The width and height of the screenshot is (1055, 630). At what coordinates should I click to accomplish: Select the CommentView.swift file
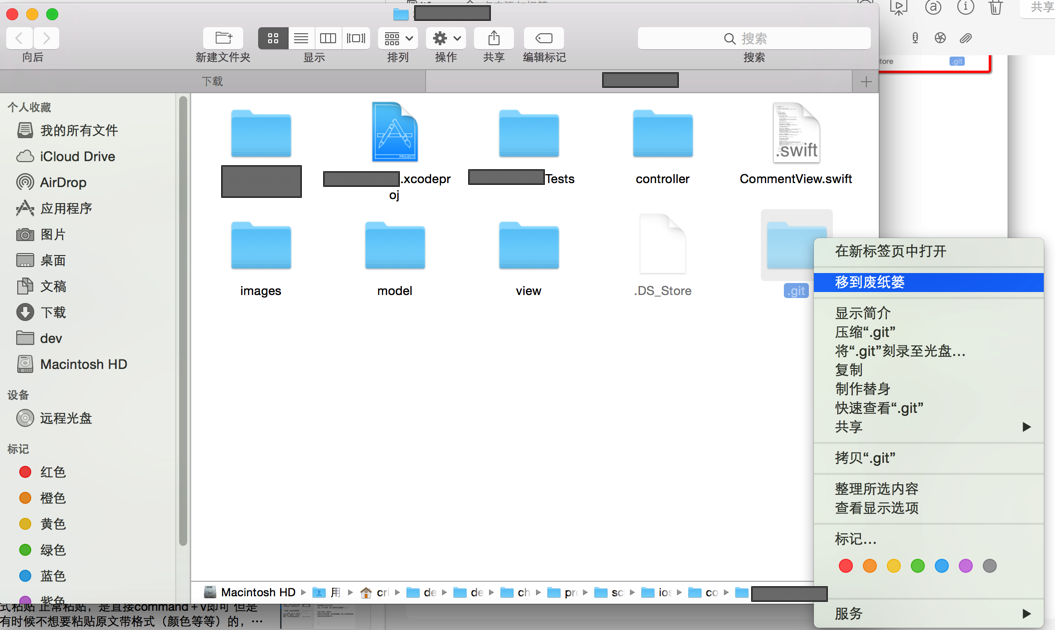point(796,133)
